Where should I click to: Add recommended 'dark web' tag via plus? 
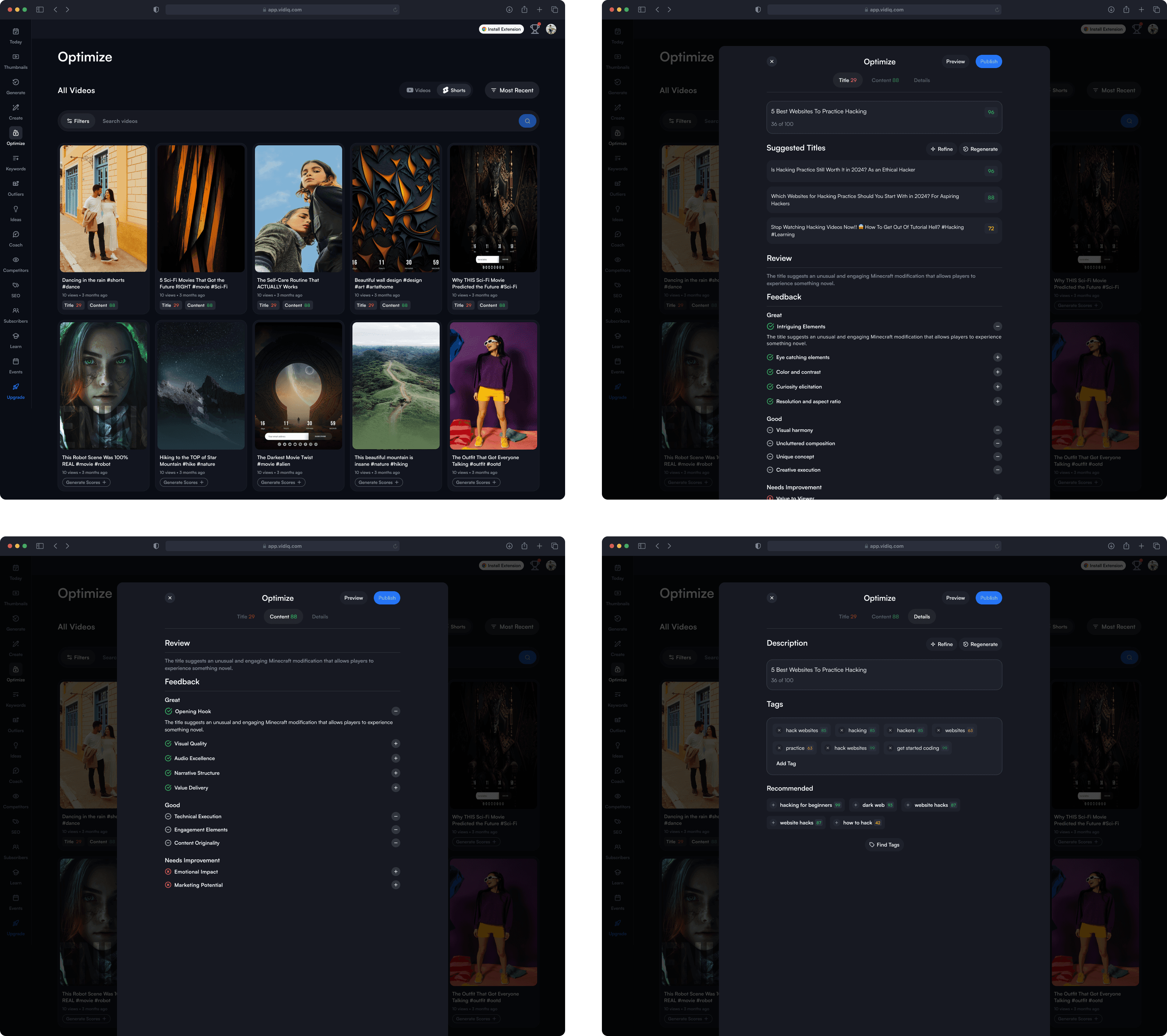(x=855, y=805)
